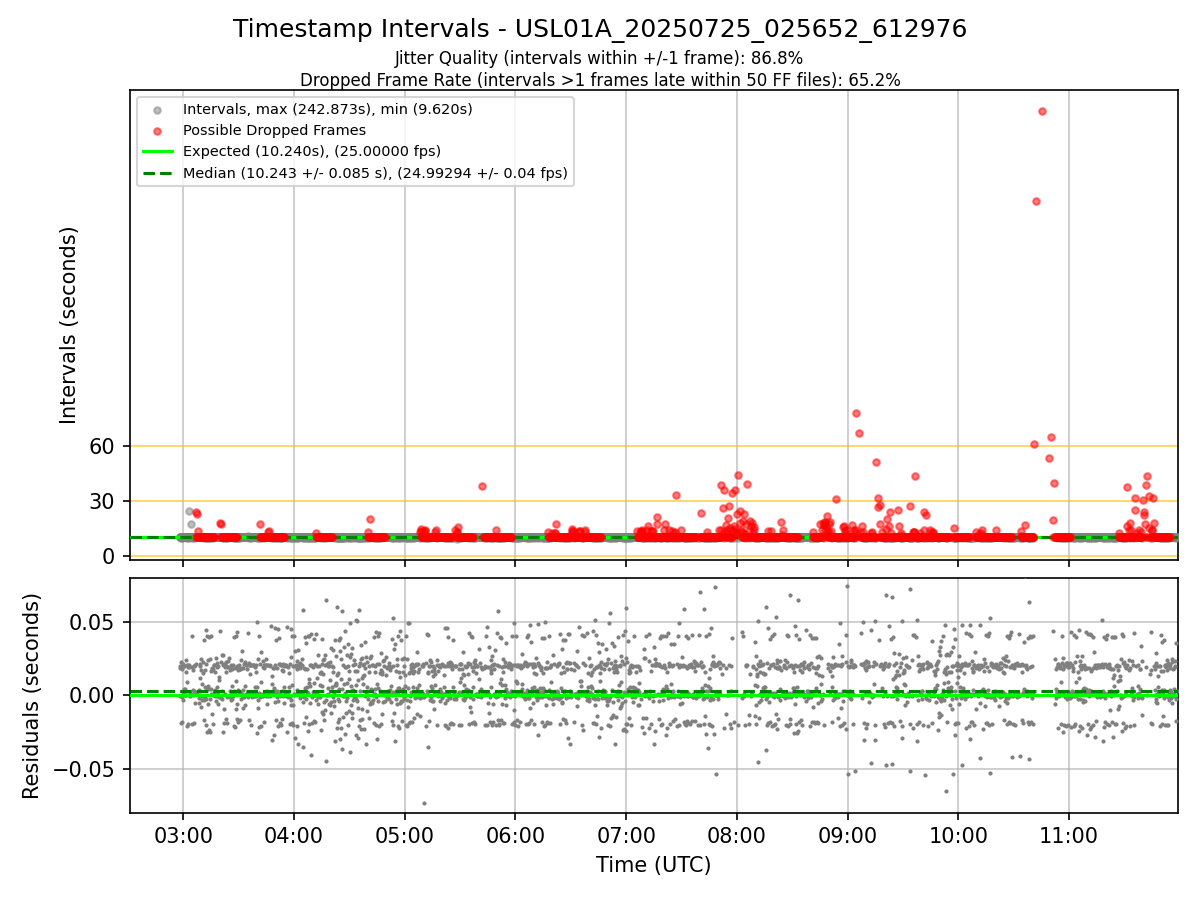Click the Median (10.243 +/- 0.085 s) legend entry
1200x900 pixels.
click(375, 173)
